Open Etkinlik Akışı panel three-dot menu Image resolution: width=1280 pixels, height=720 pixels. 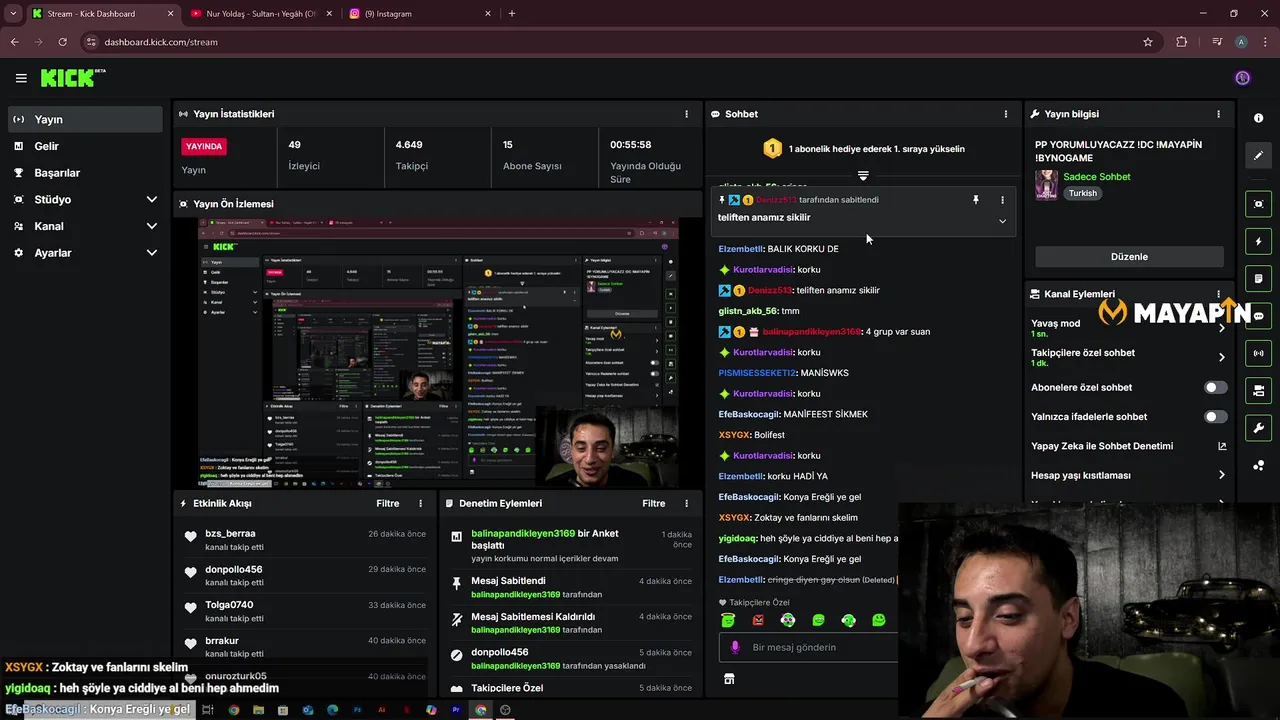420,504
